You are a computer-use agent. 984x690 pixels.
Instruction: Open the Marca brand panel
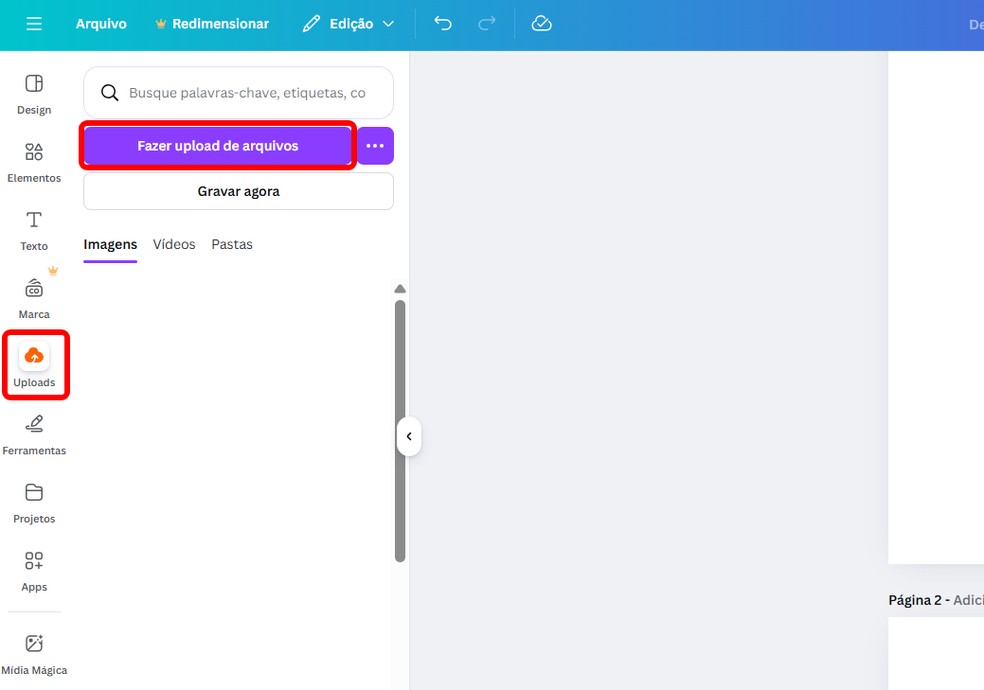pos(34,299)
